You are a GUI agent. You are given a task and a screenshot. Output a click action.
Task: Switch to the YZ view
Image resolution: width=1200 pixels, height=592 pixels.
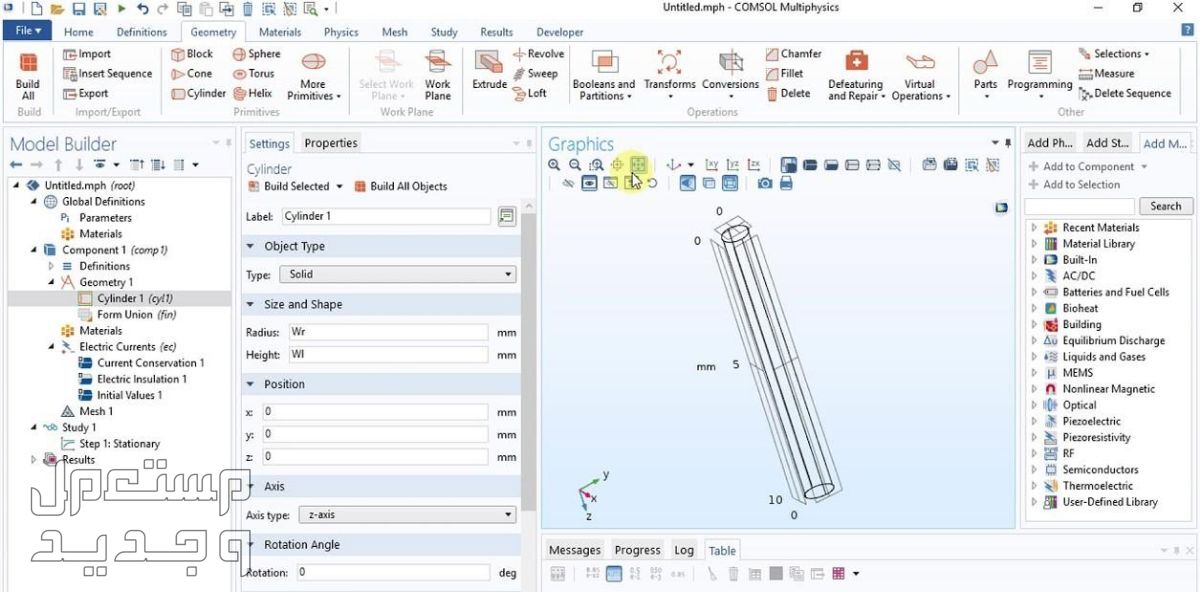point(733,165)
